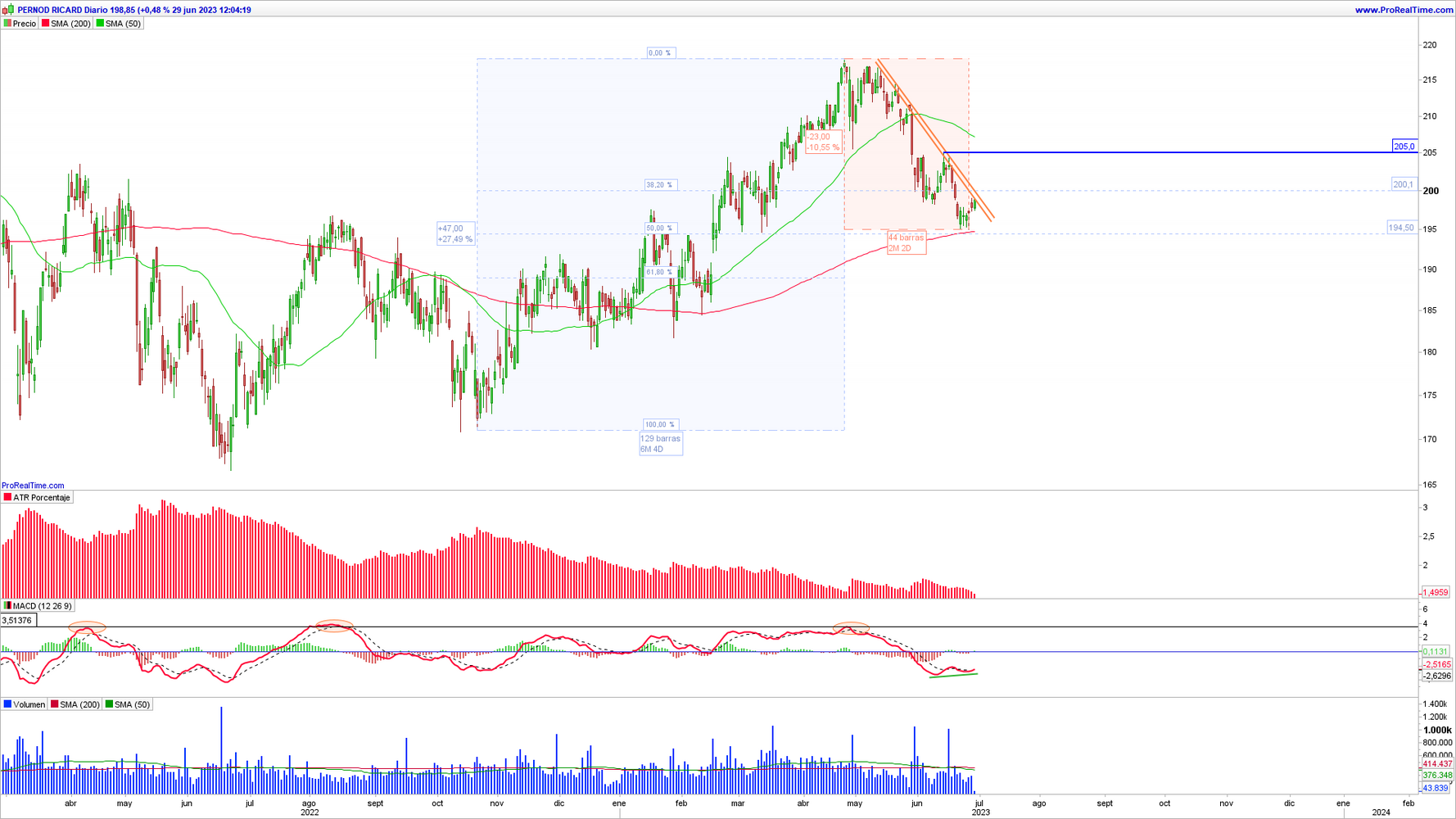The height and width of the screenshot is (819, 1456).
Task: Click the ATR Porcentaje indicator label
Action: tap(42, 498)
